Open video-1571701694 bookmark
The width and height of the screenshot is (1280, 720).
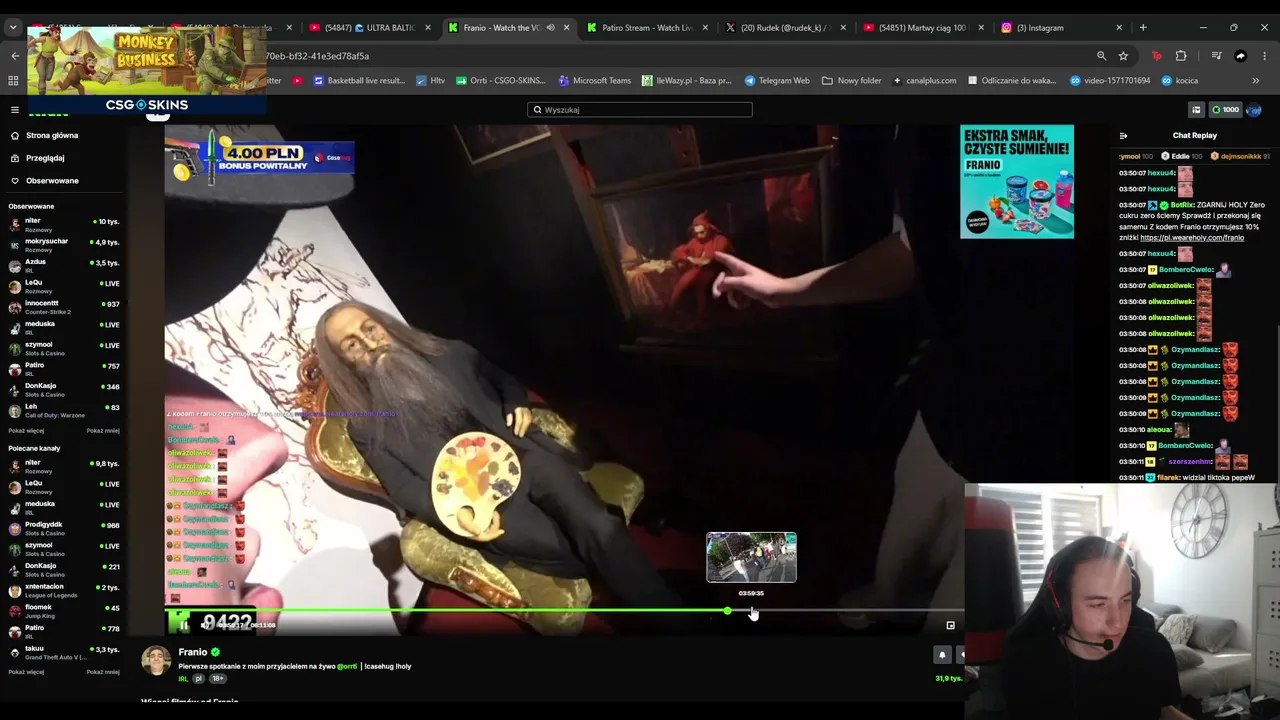pyautogui.click(x=1110, y=81)
